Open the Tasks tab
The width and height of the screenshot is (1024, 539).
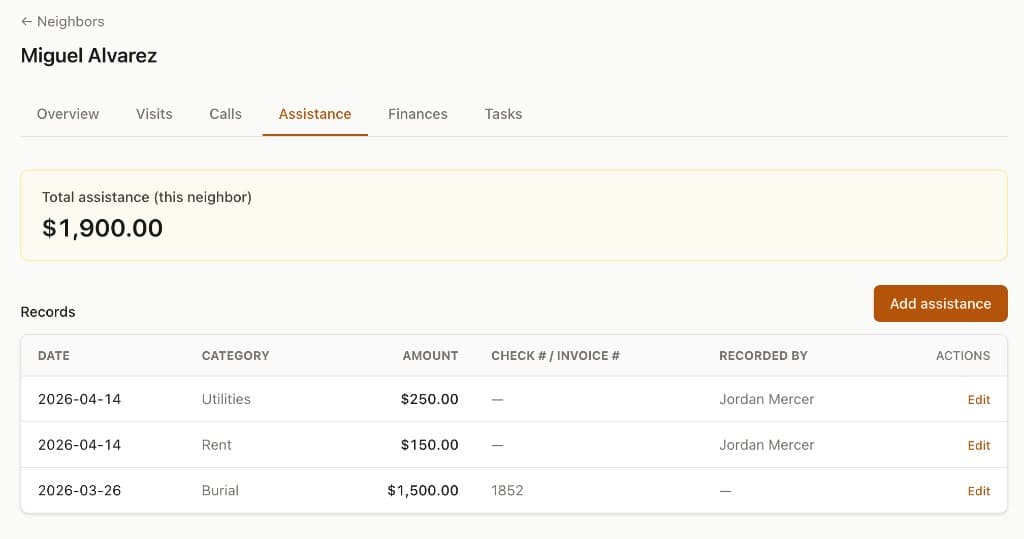coord(503,114)
